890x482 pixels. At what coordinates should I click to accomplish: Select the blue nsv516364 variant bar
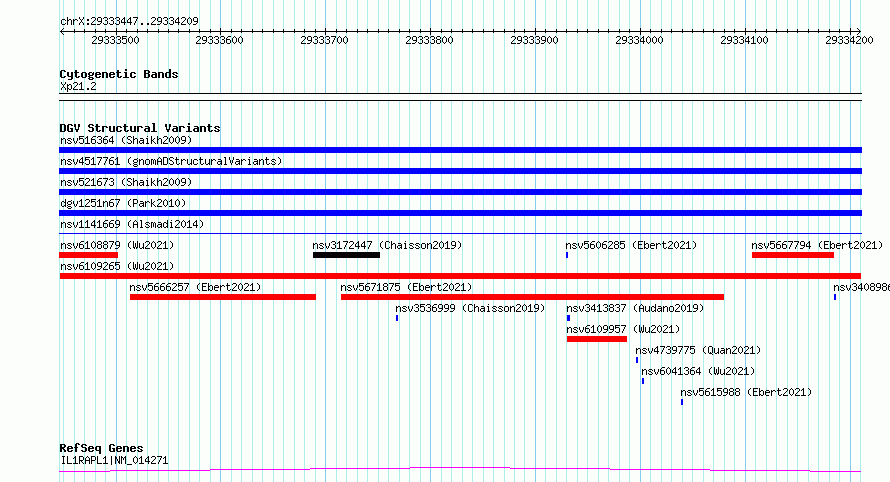coord(460,150)
